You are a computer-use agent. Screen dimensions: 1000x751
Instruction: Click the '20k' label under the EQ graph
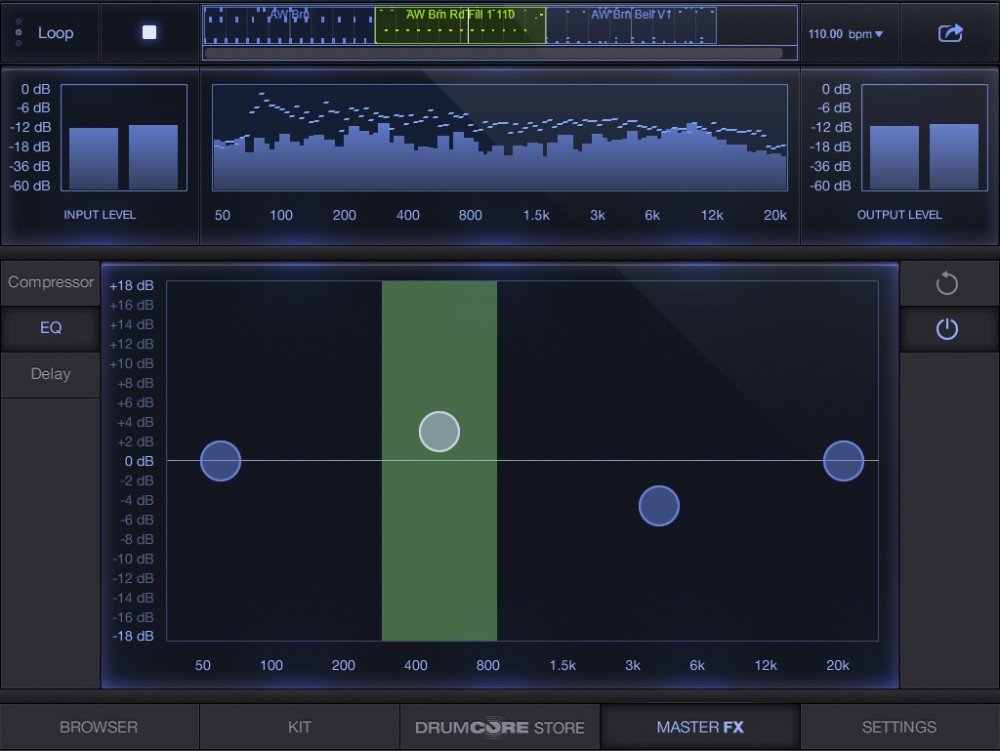[x=837, y=665]
